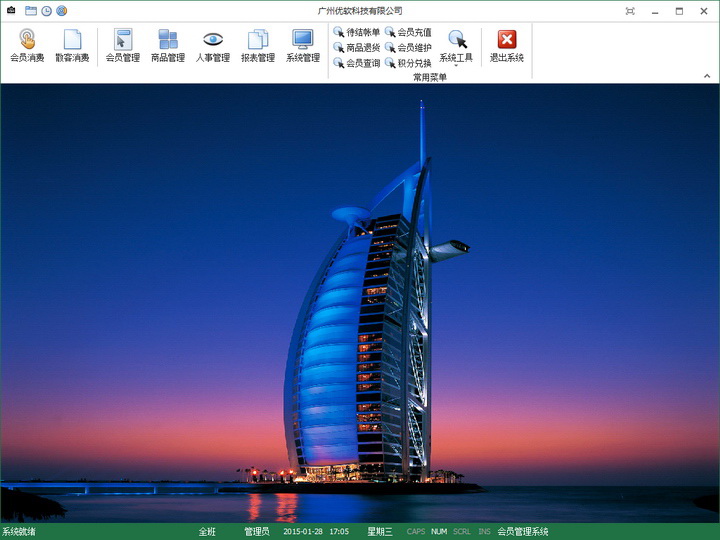Click the NUM indicator in status bar
The height and width of the screenshot is (540, 720).
tap(439, 532)
